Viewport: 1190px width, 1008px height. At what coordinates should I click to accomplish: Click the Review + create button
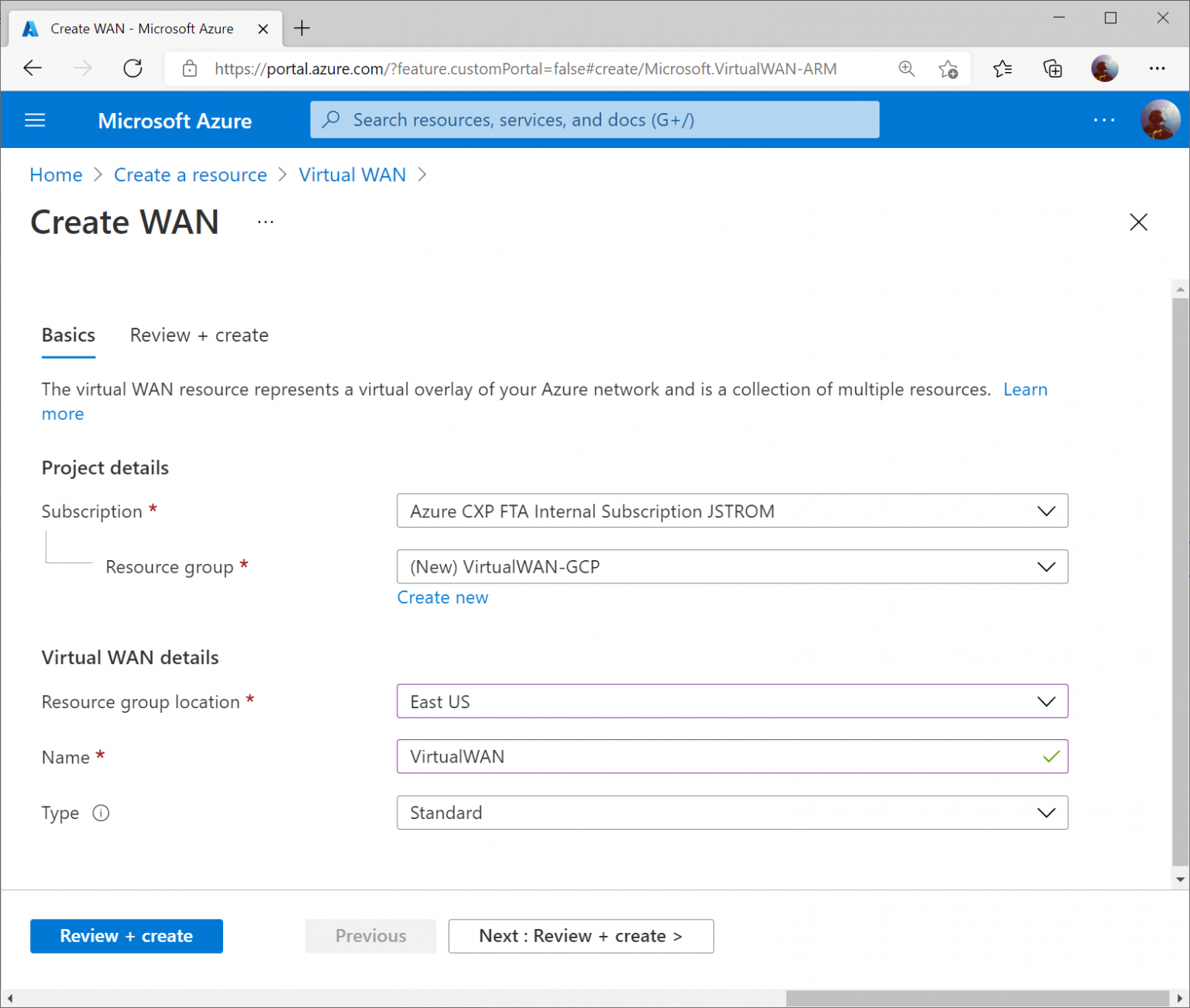[x=126, y=936]
